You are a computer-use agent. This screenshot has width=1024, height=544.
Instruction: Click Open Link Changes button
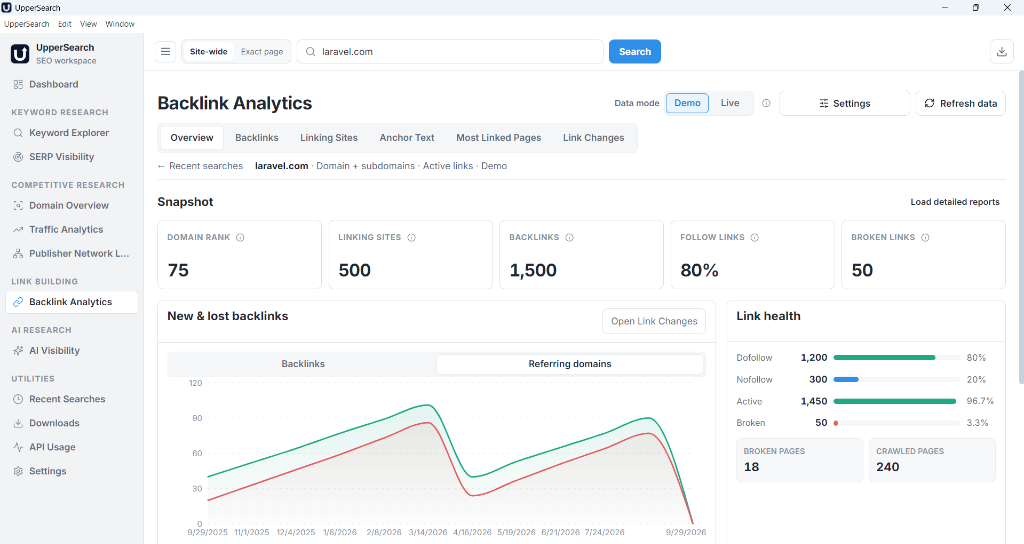click(654, 321)
